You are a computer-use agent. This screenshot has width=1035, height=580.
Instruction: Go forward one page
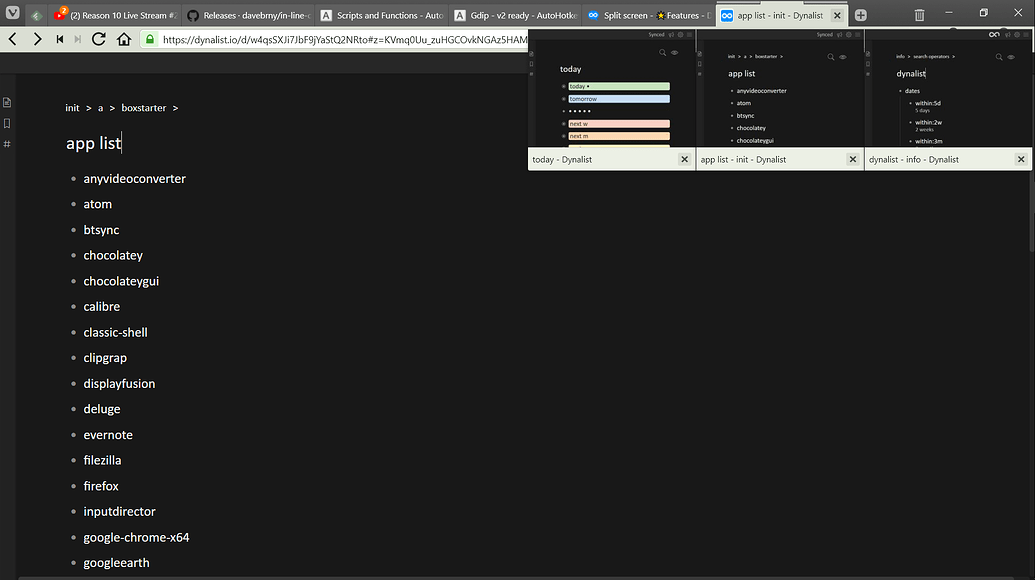tap(37, 40)
